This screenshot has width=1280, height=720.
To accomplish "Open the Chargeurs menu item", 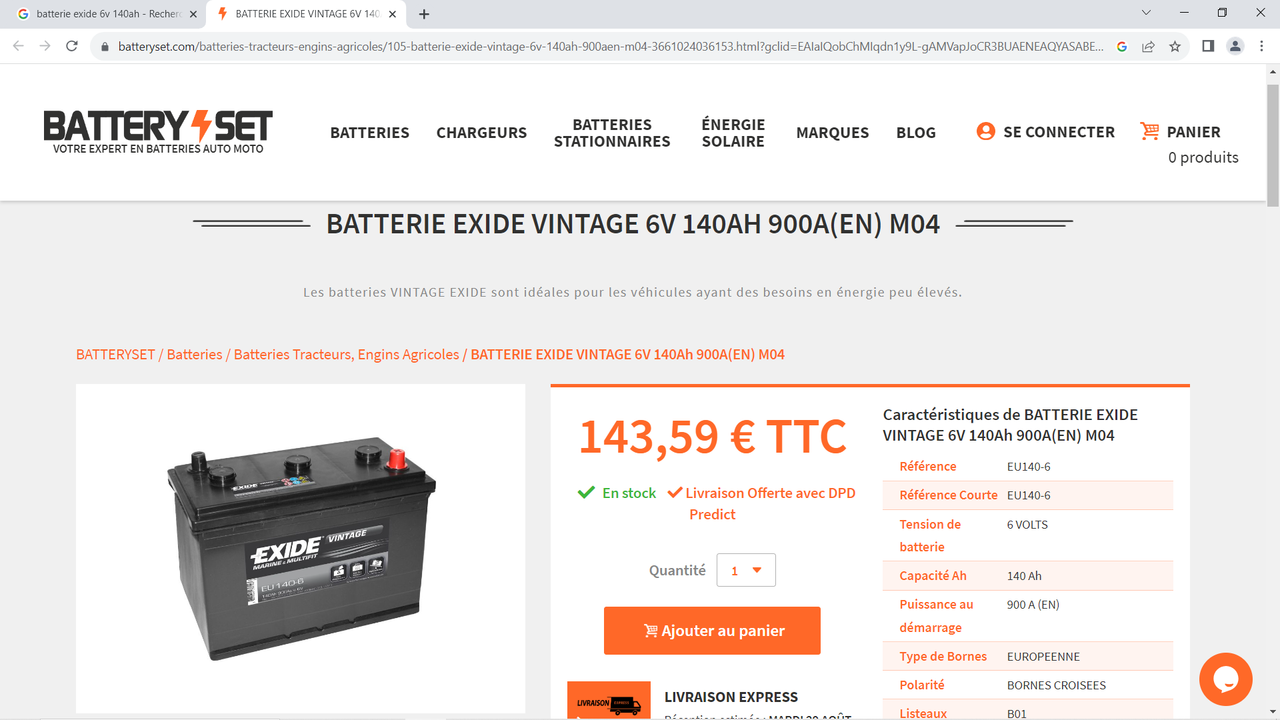I will [x=481, y=132].
